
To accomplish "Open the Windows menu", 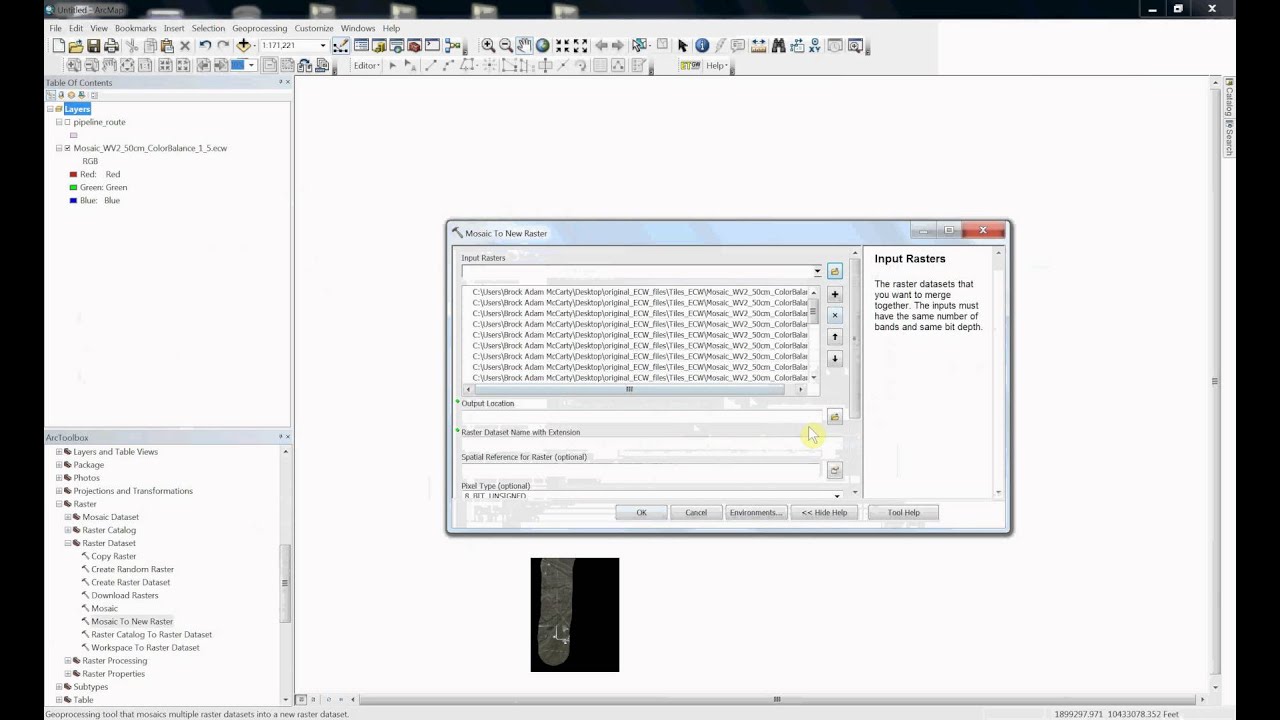I will [x=358, y=28].
